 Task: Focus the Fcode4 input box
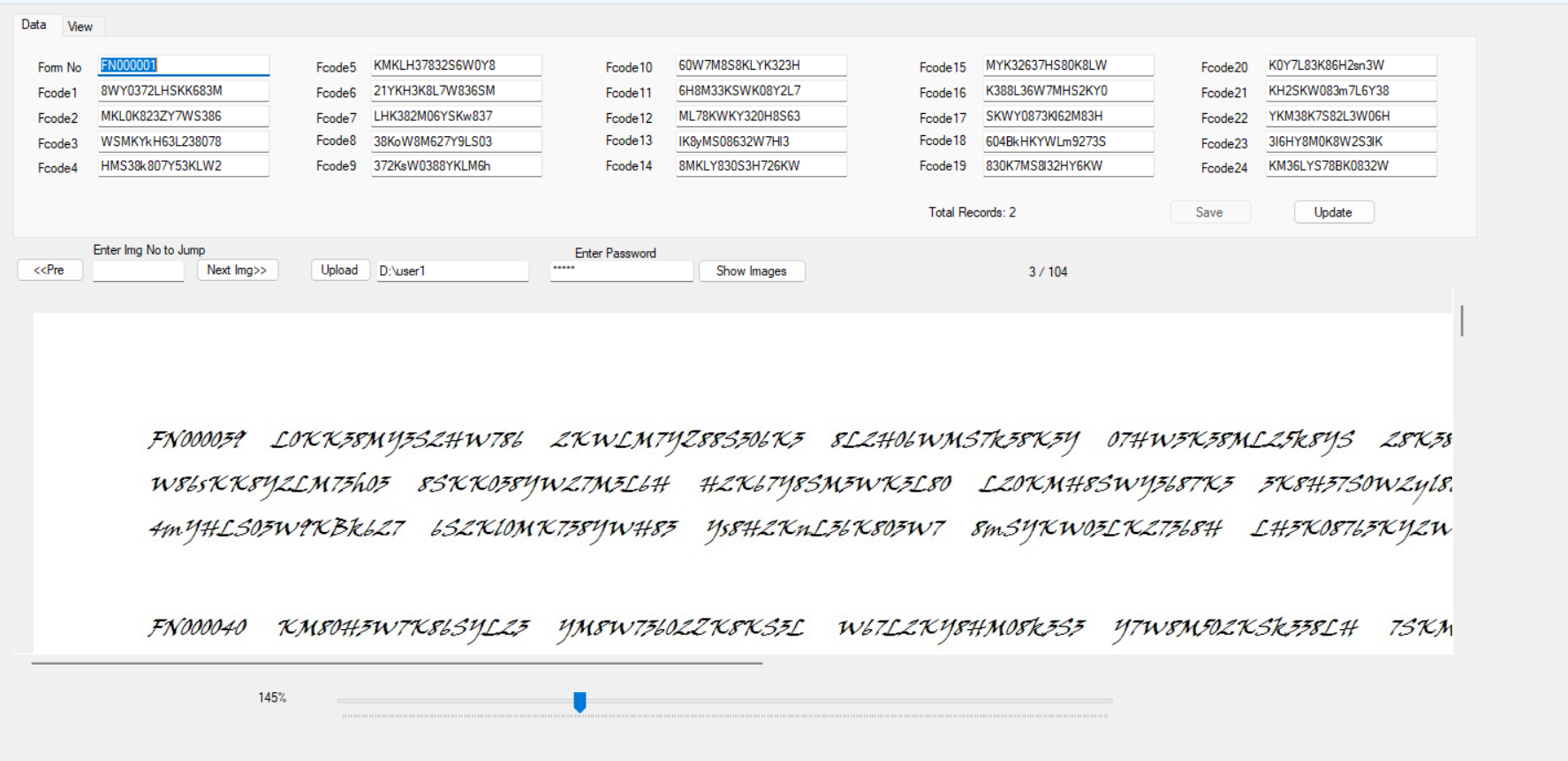pos(183,166)
